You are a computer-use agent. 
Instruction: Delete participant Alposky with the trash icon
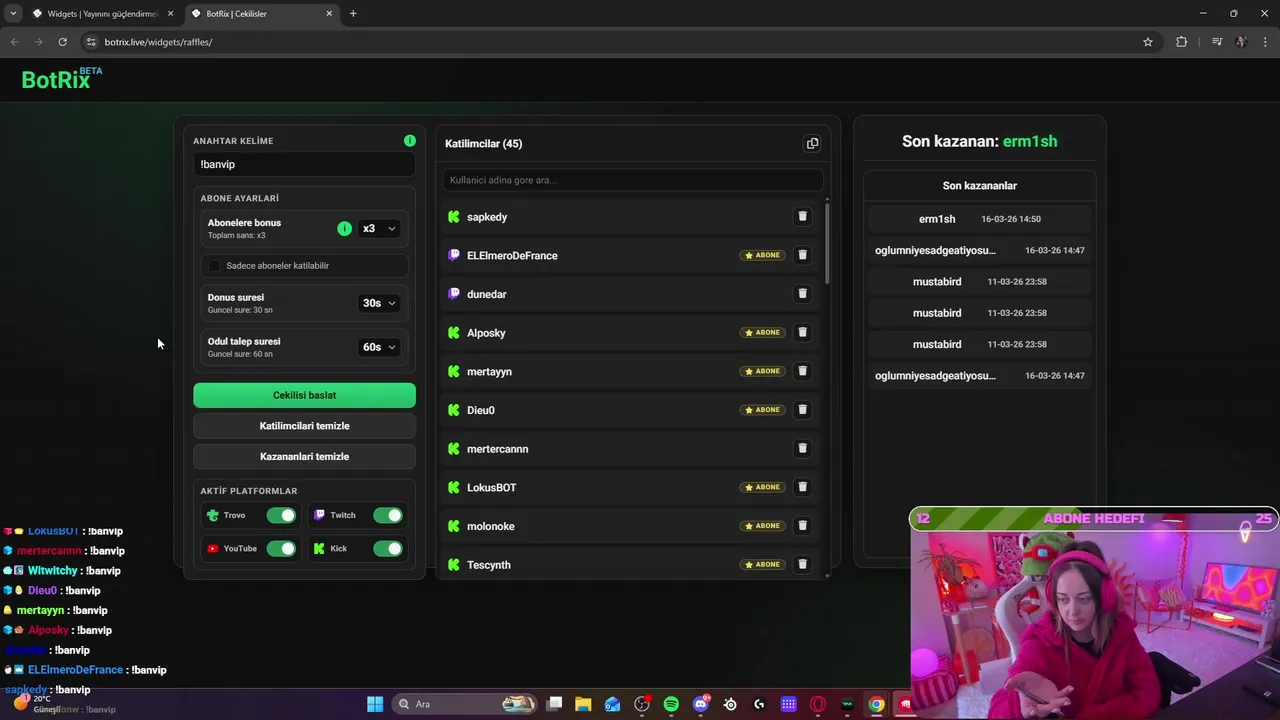(802, 333)
